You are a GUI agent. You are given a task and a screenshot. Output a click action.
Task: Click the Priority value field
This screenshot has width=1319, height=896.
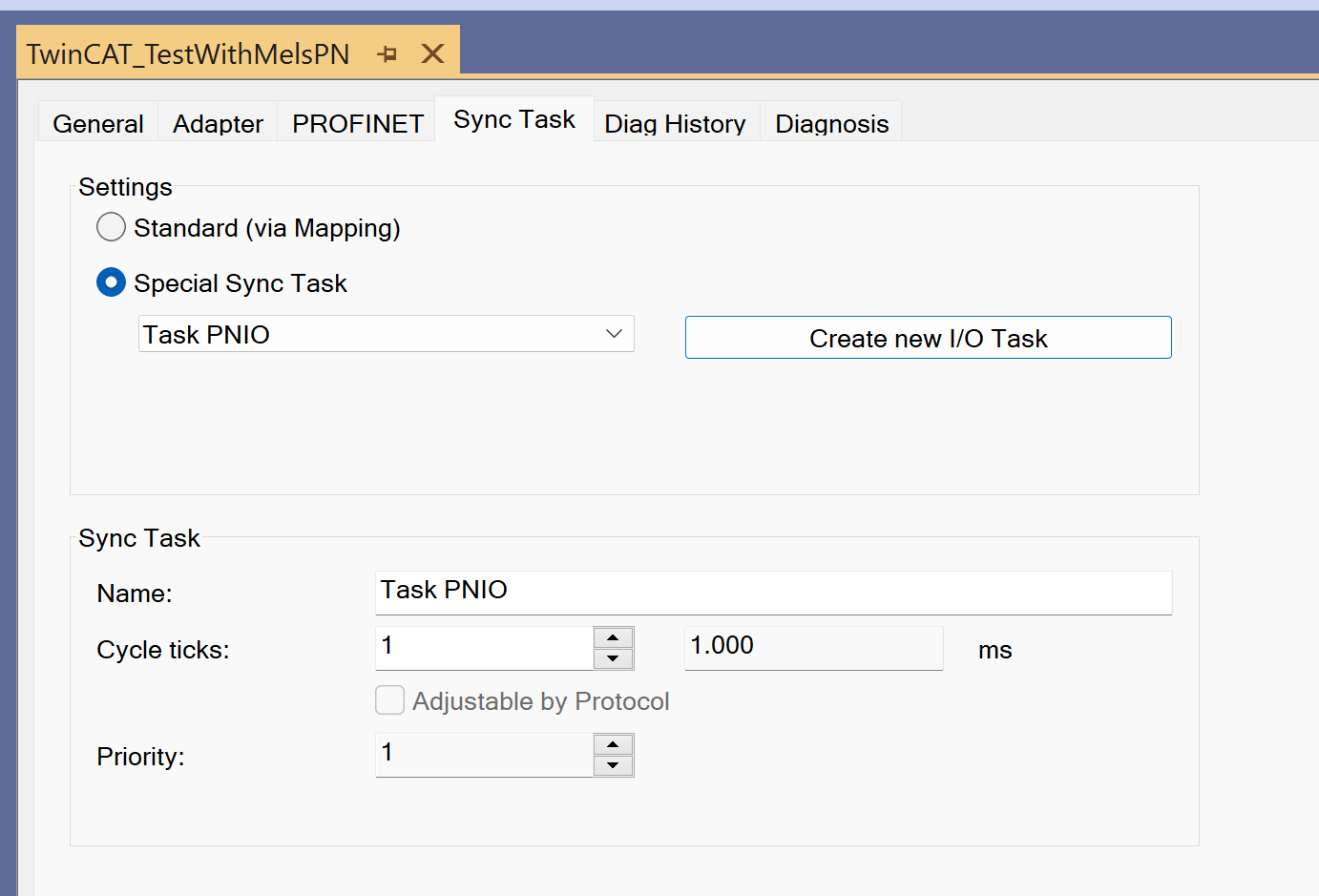[x=485, y=755]
